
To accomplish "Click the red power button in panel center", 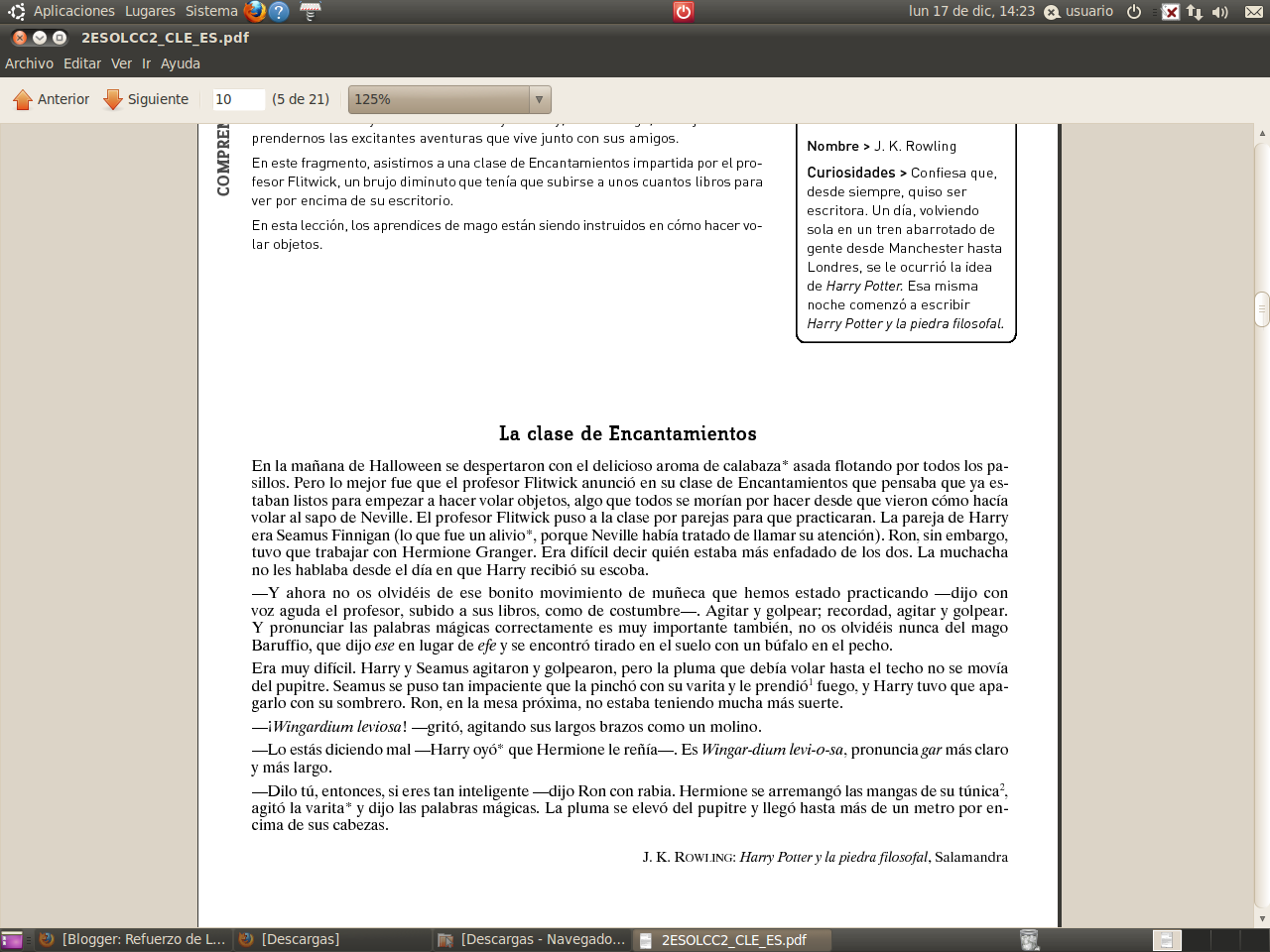I will coord(683,11).
